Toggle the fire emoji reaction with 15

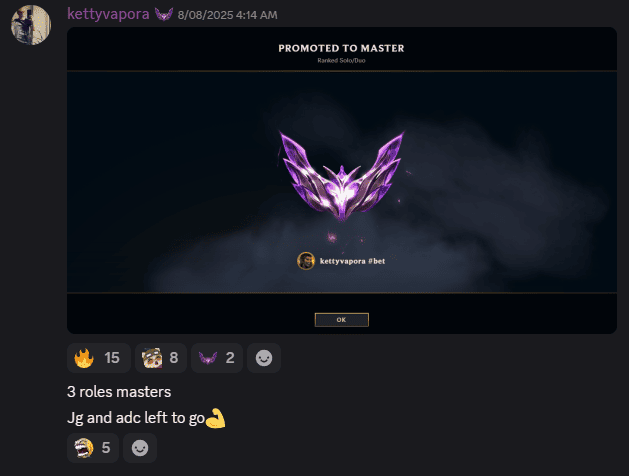pyautogui.click(x=99, y=358)
